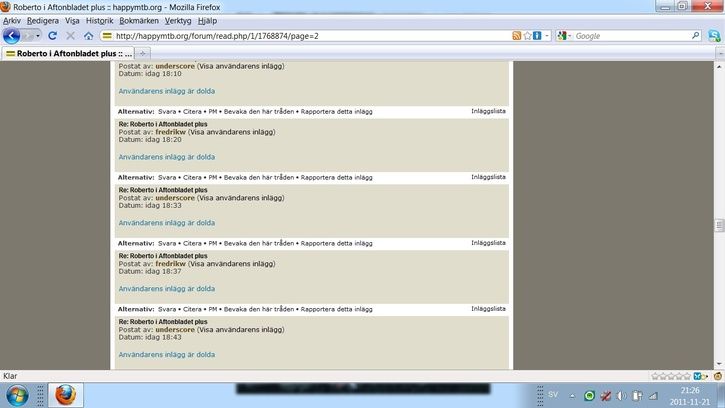
Task: Click Citera under the 18:20 post
Action: 192,177
